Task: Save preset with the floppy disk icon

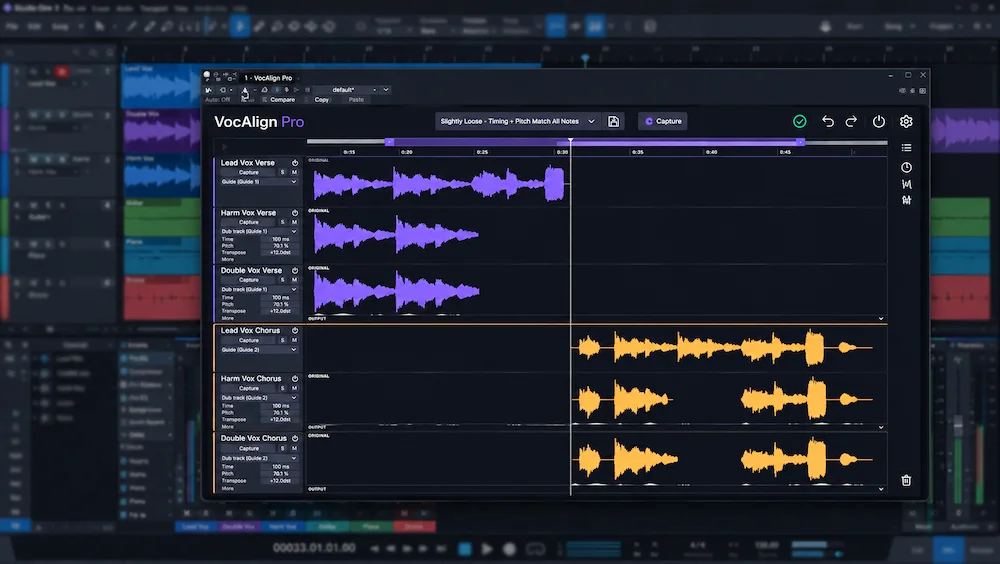Action: click(x=614, y=121)
